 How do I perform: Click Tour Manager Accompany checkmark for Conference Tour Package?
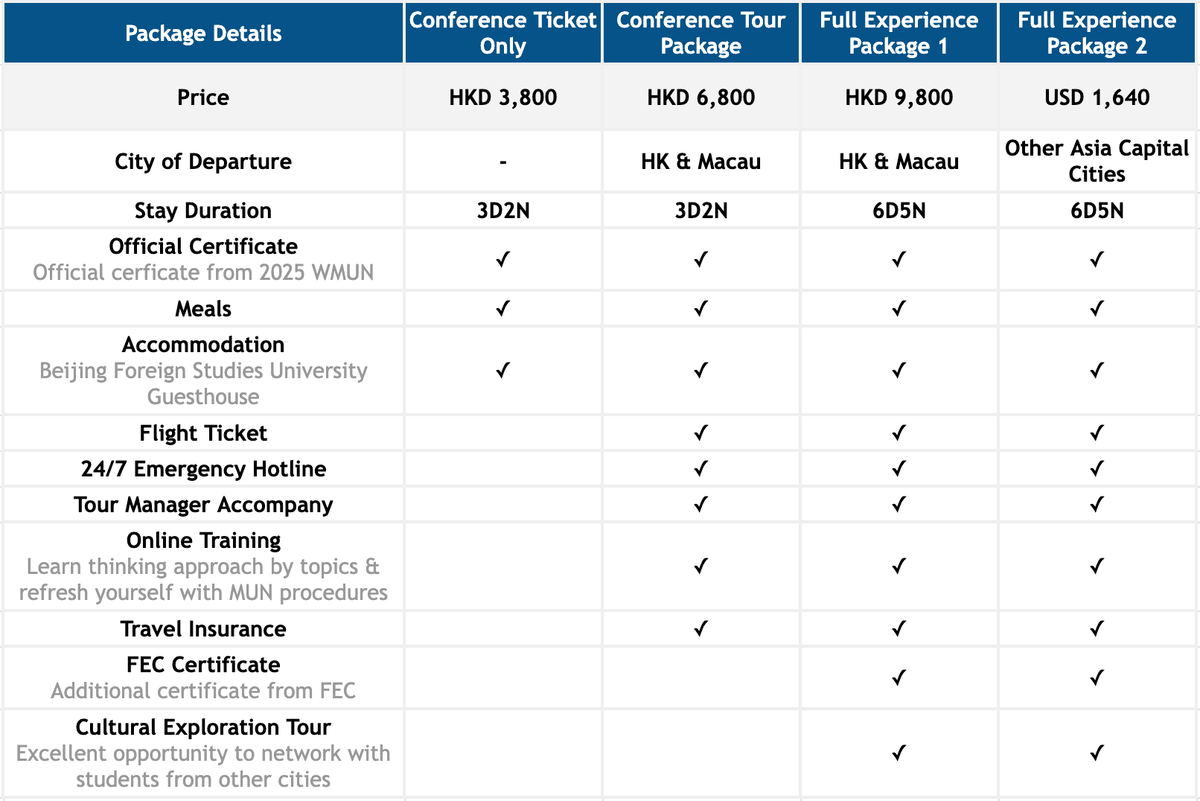click(x=701, y=505)
